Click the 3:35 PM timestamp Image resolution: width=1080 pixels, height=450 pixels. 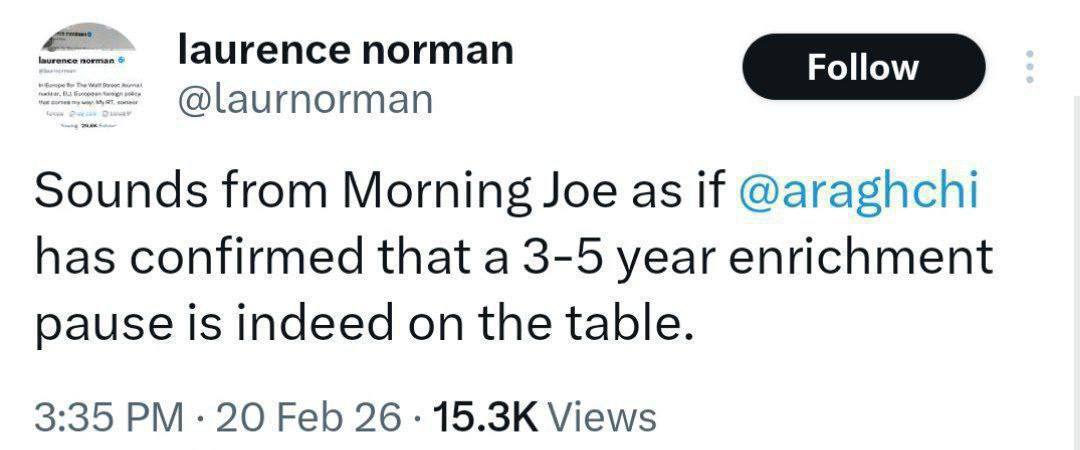tap(108, 417)
